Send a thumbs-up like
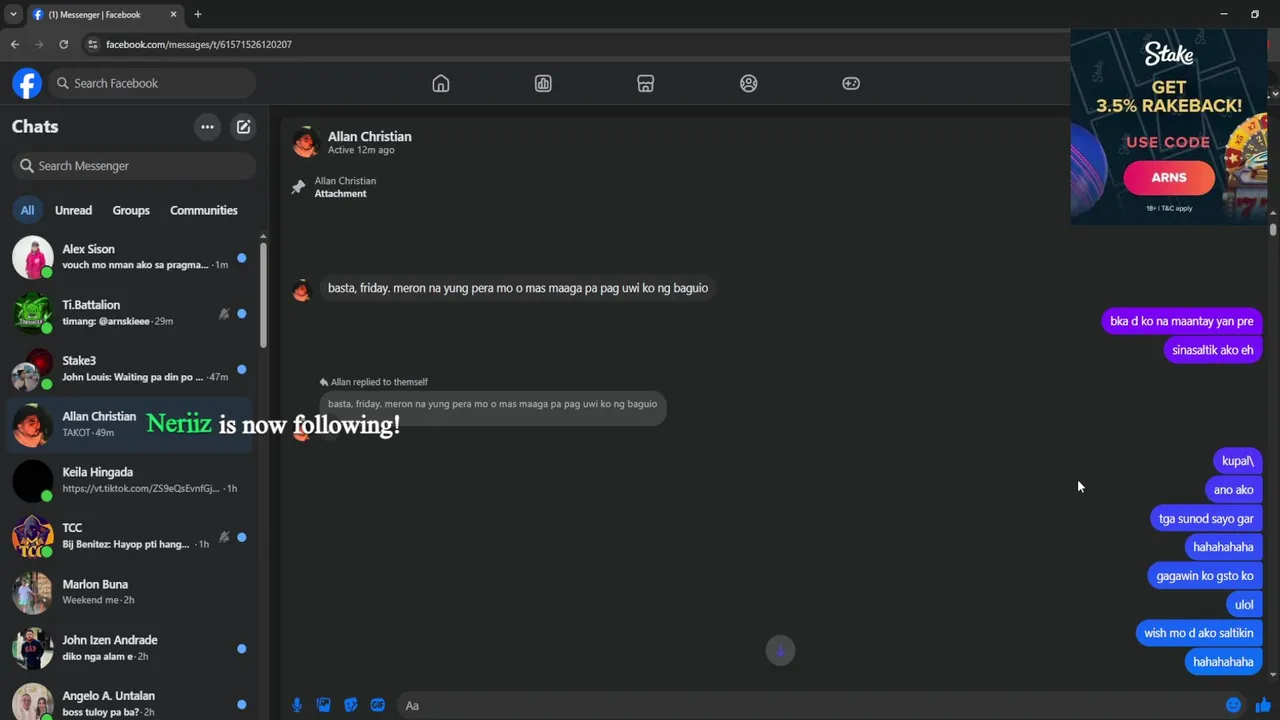 point(1263,705)
